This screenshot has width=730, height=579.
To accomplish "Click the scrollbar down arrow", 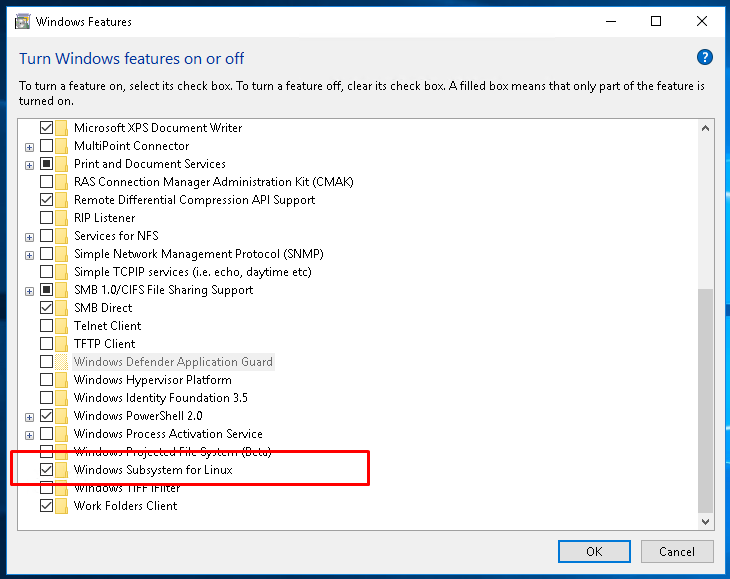I will click(705, 522).
